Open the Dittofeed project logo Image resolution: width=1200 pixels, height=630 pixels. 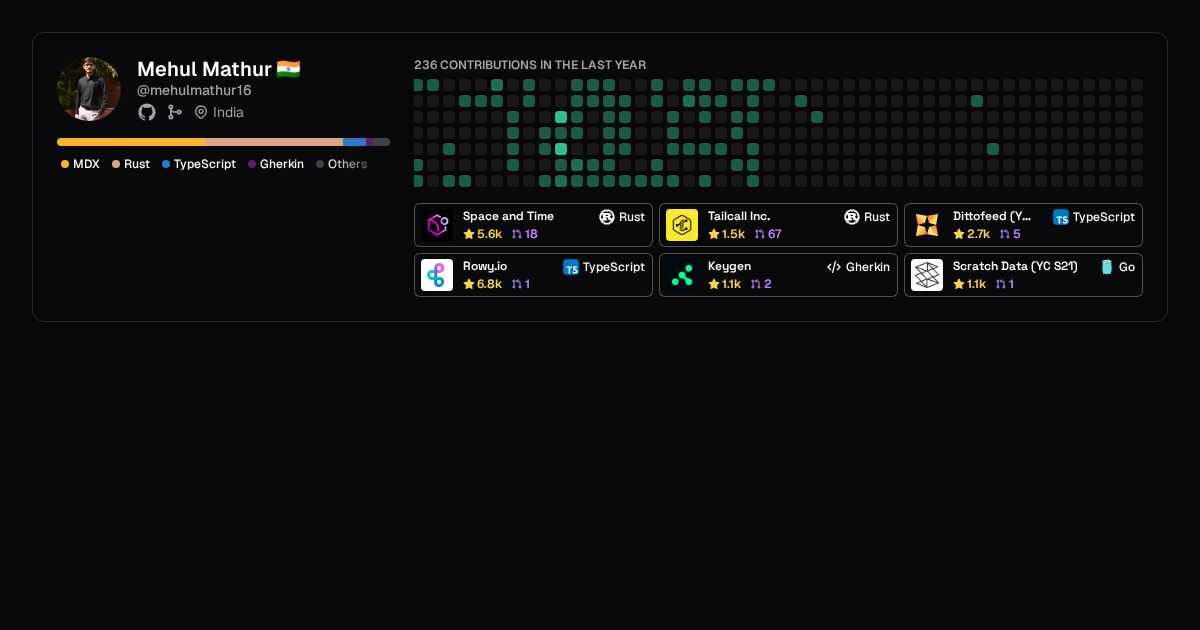click(927, 225)
